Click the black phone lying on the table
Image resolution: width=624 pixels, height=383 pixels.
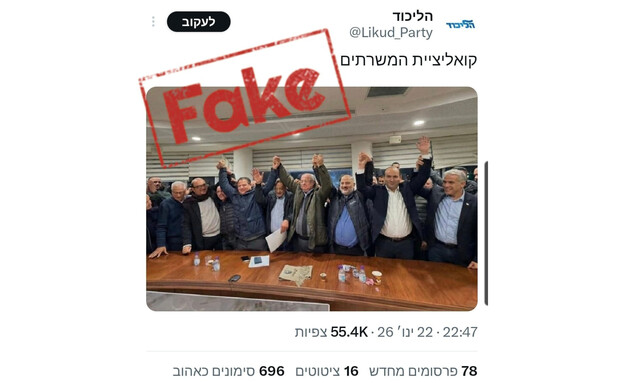coord(234,278)
